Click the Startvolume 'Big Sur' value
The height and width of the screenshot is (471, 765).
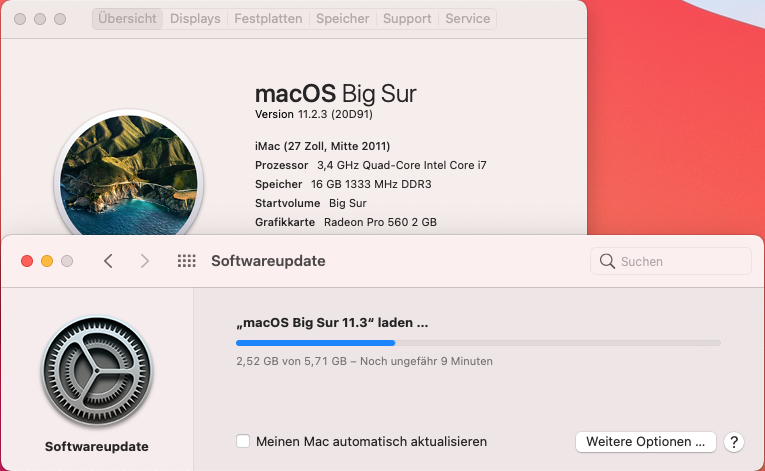348,203
